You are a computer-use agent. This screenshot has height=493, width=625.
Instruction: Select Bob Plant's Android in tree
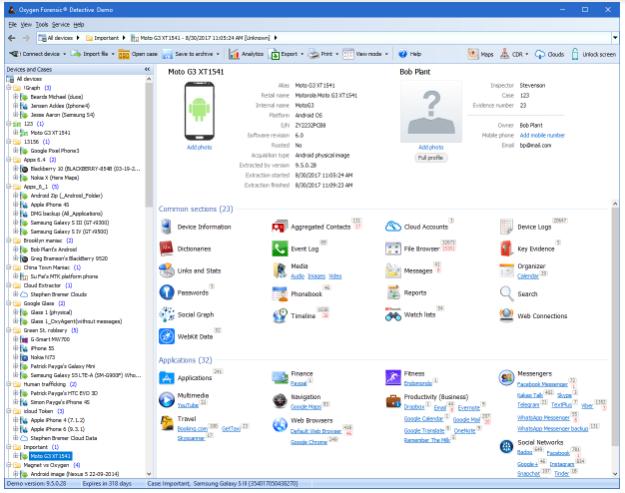point(53,249)
